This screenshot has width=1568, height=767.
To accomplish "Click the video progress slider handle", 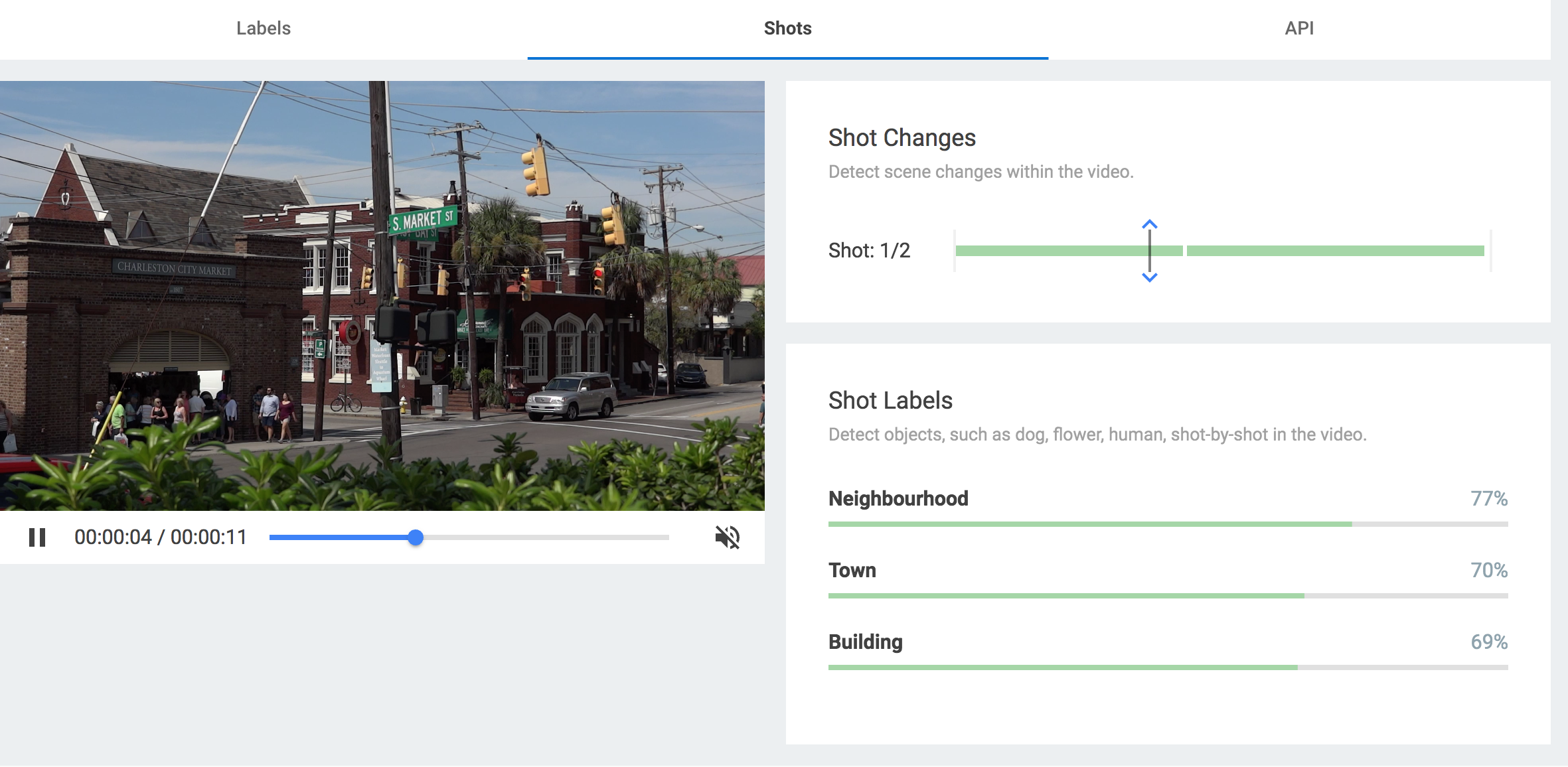I will tap(416, 537).
